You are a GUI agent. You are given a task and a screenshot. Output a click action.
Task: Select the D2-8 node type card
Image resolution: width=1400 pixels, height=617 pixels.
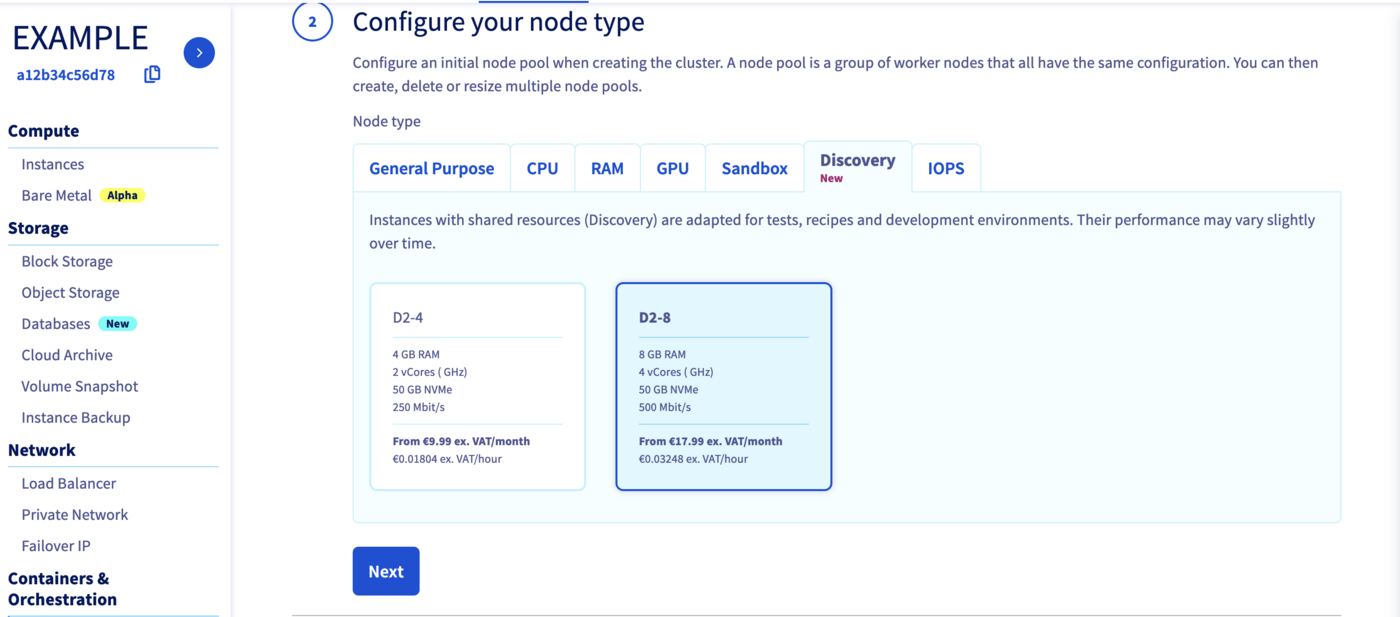[x=723, y=385]
